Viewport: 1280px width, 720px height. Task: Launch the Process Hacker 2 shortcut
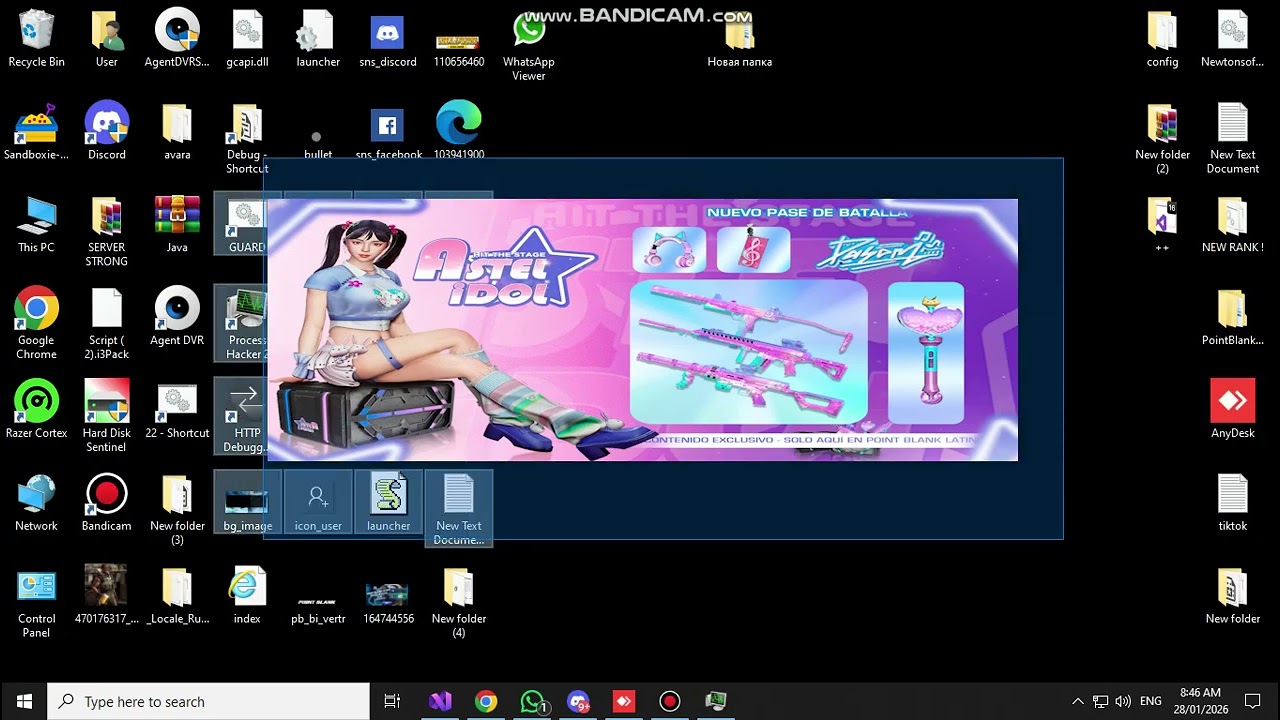coord(247,325)
